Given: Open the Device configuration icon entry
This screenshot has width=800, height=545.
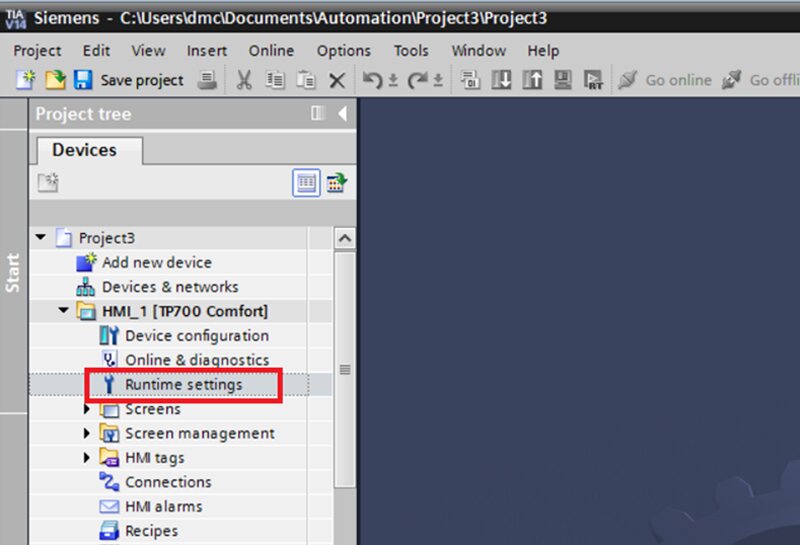Looking at the screenshot, I should 109,335.
